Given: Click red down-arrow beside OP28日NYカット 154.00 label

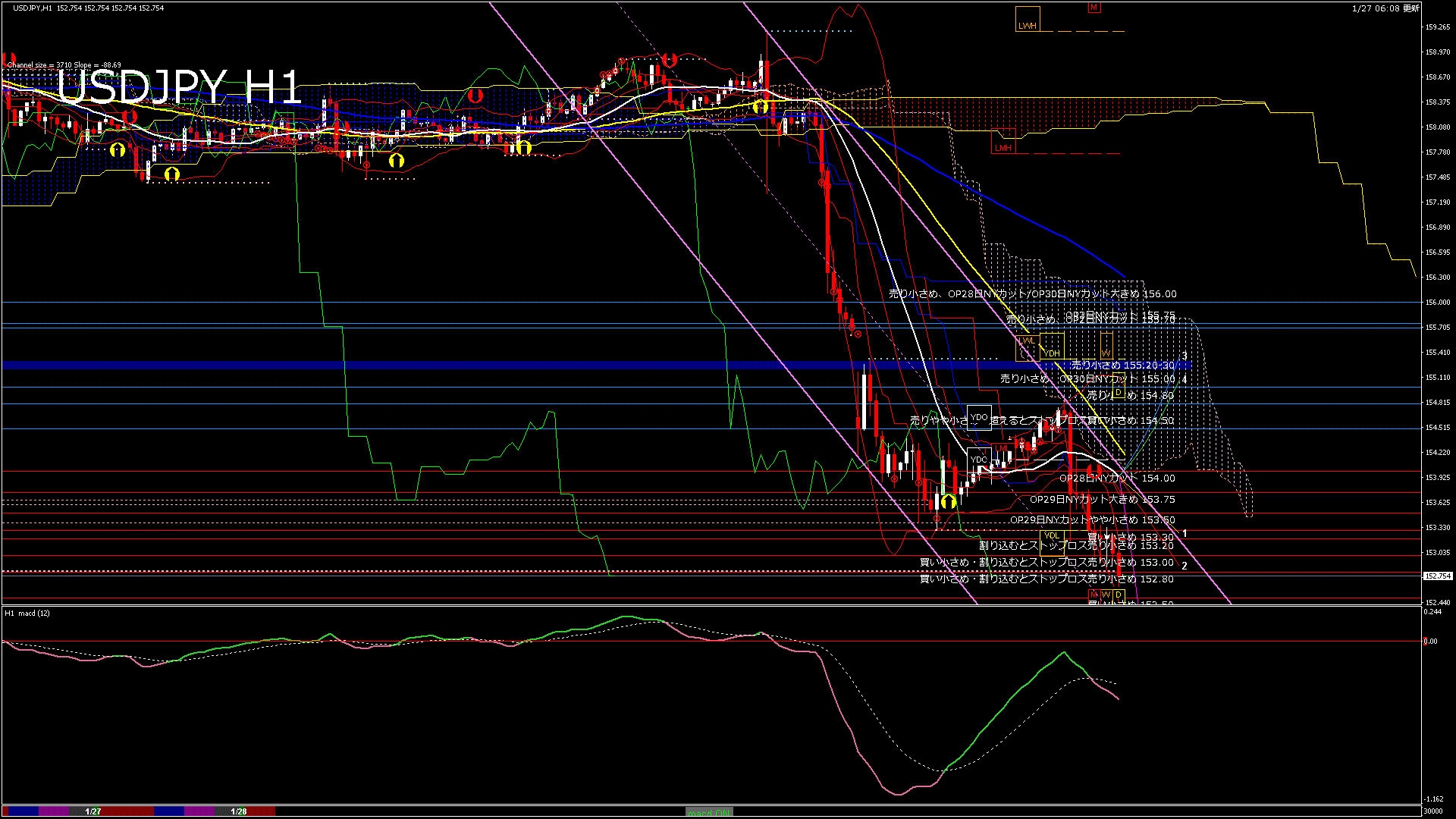Looking at the screenshot, I should (x=1094, y=471).
